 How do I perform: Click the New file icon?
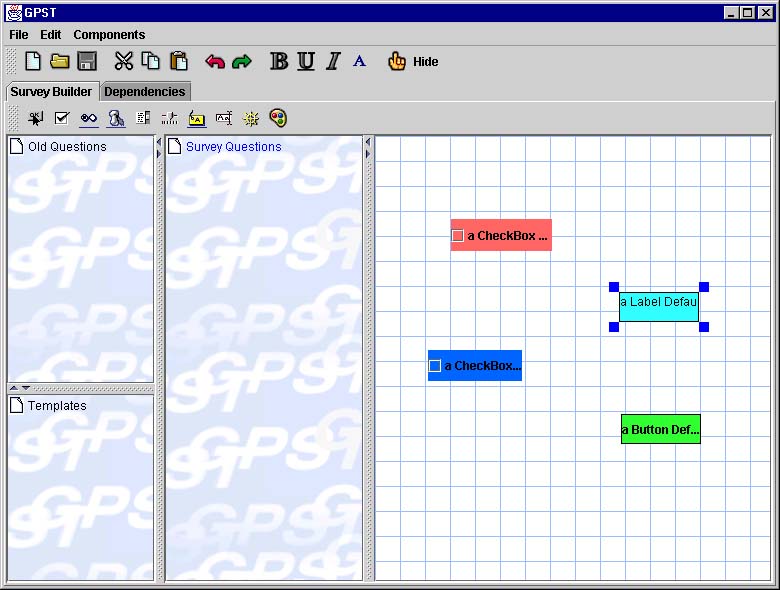click(x=33, y=61)
